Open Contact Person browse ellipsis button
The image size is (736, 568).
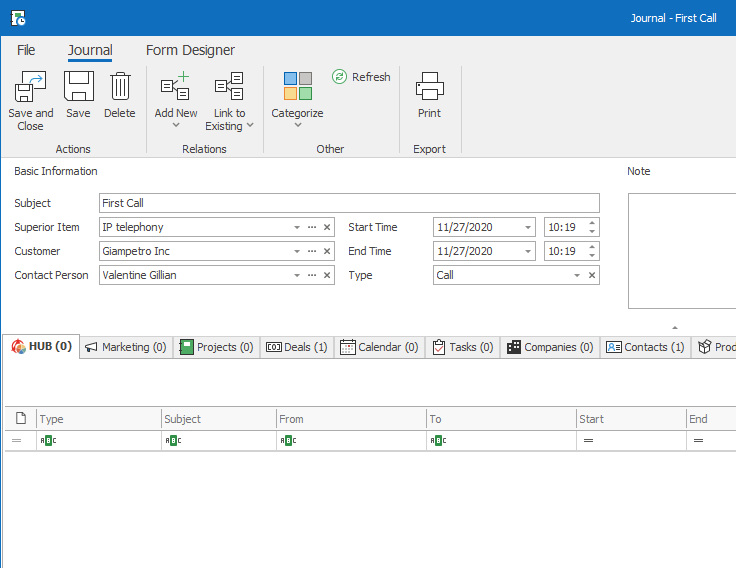[x=312, y=276]
